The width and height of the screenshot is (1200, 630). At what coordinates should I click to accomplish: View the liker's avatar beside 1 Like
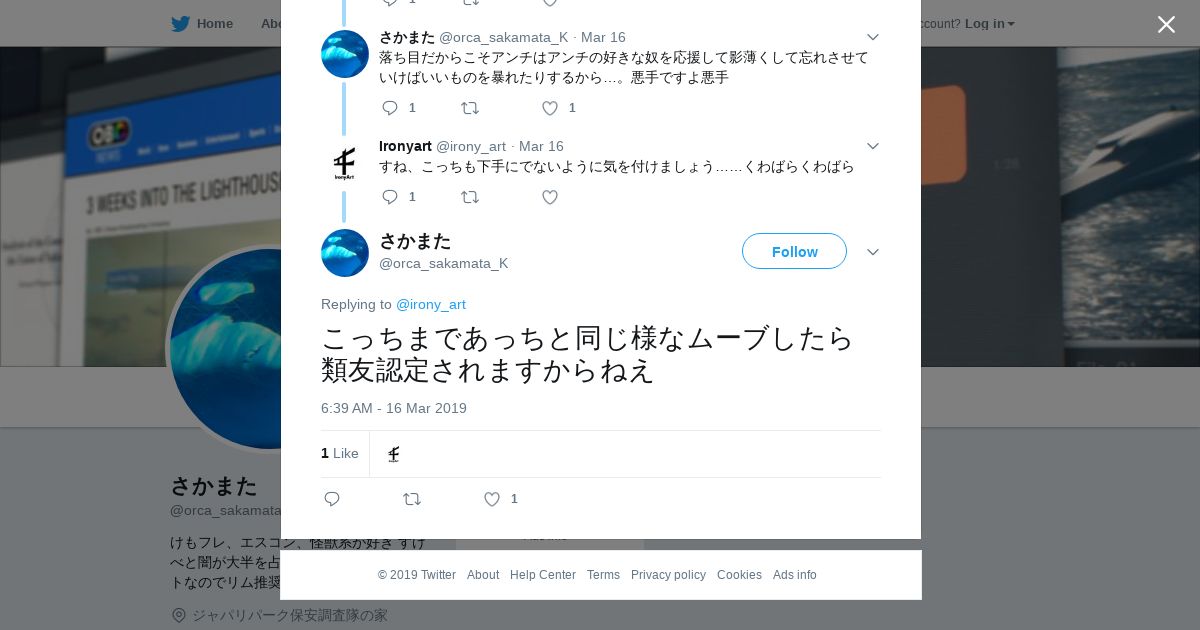[x=394, y=454]
